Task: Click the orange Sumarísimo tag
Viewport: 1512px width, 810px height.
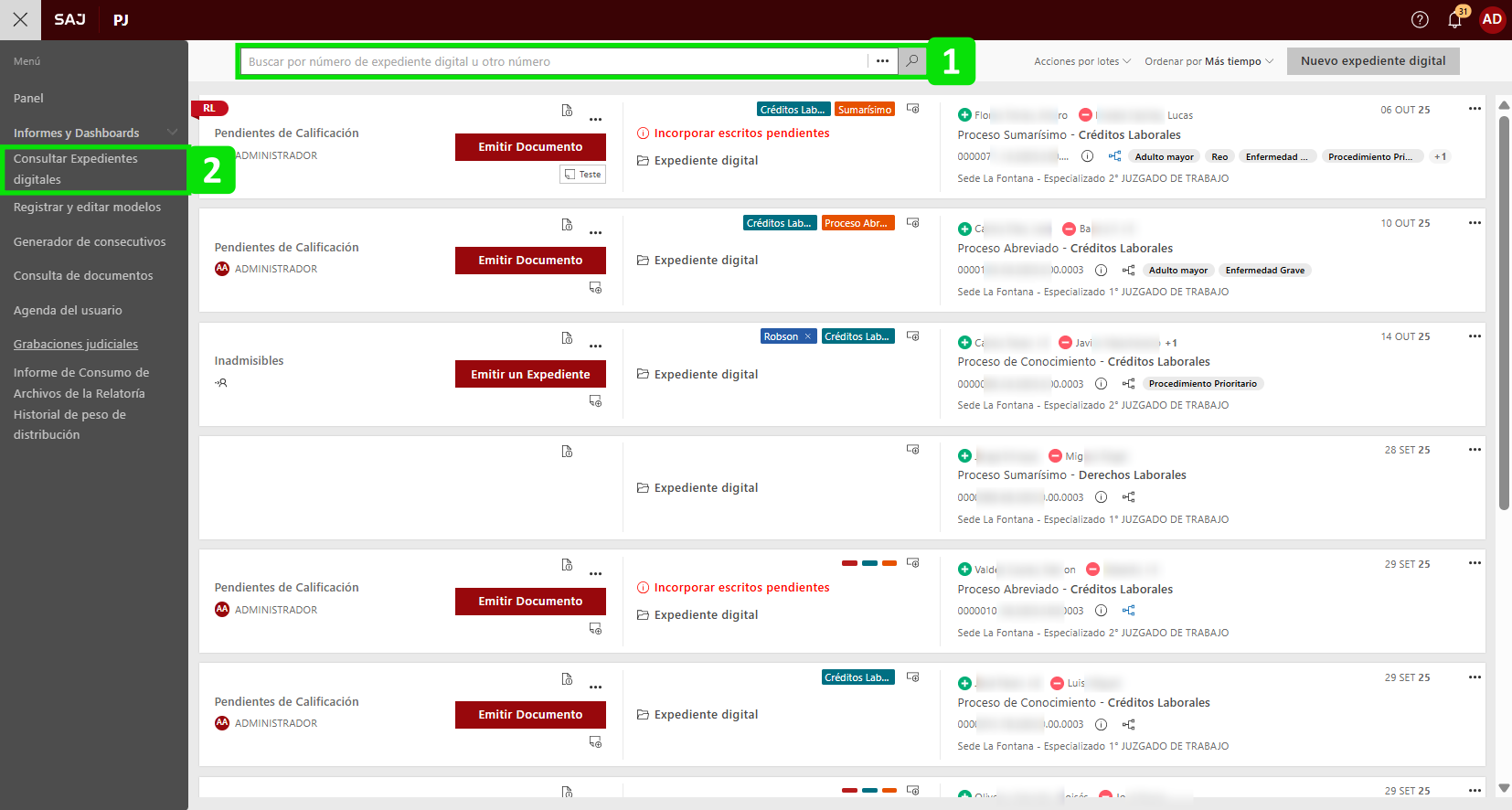Action: (864, 110)
